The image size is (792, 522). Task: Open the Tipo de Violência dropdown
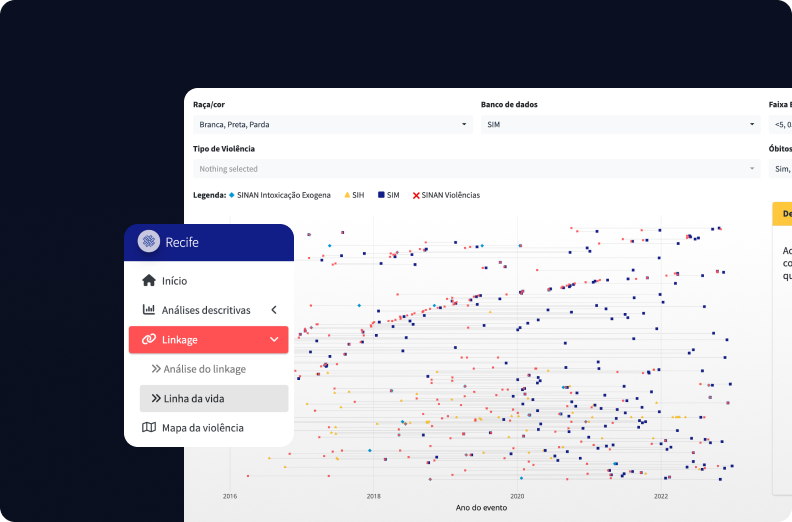pyautogui.click(x=476, y=169)
